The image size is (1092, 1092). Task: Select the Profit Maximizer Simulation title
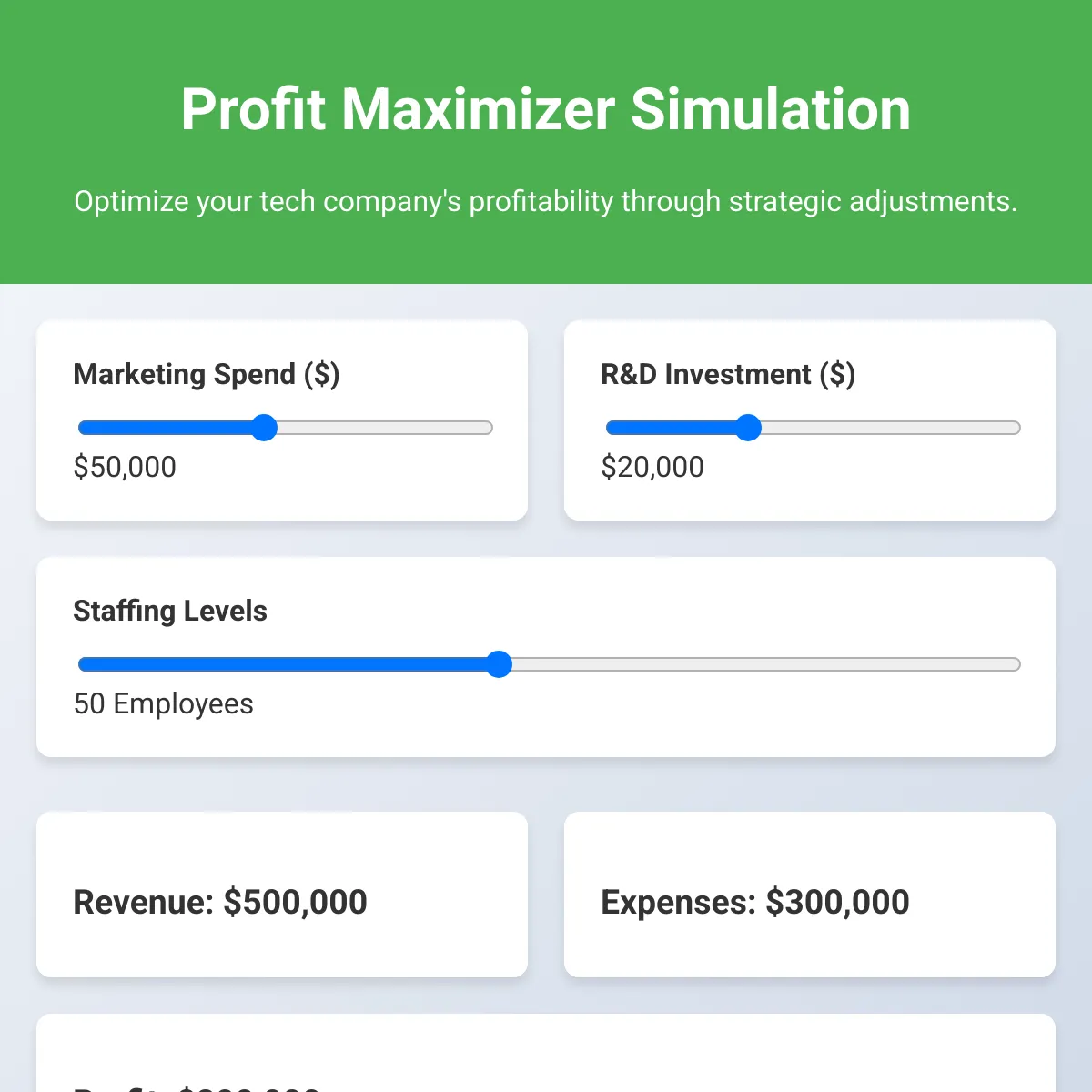coord(545,108)
